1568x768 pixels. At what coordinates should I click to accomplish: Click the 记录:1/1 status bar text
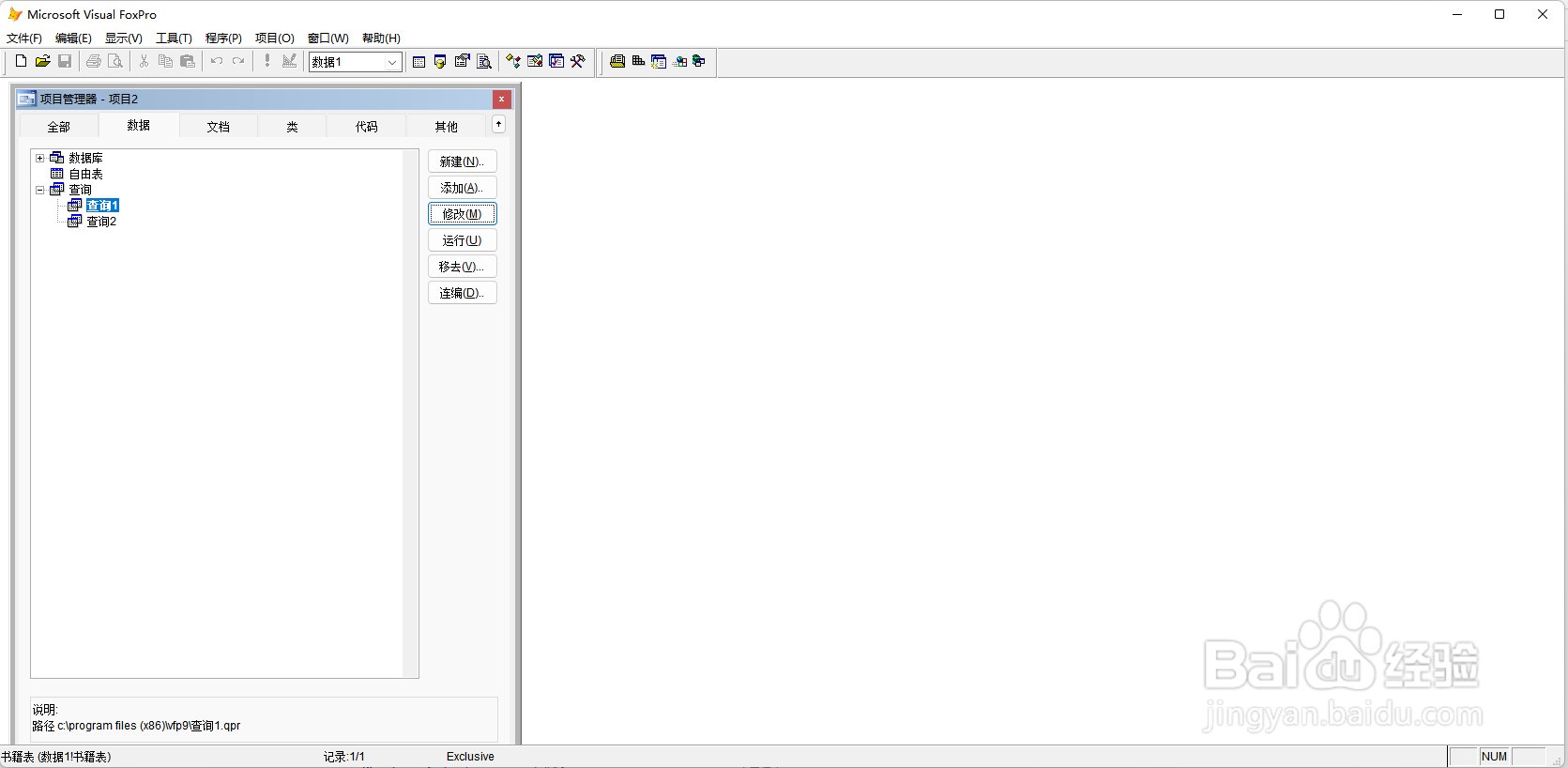pyautogui.click(x=344, y=757)
